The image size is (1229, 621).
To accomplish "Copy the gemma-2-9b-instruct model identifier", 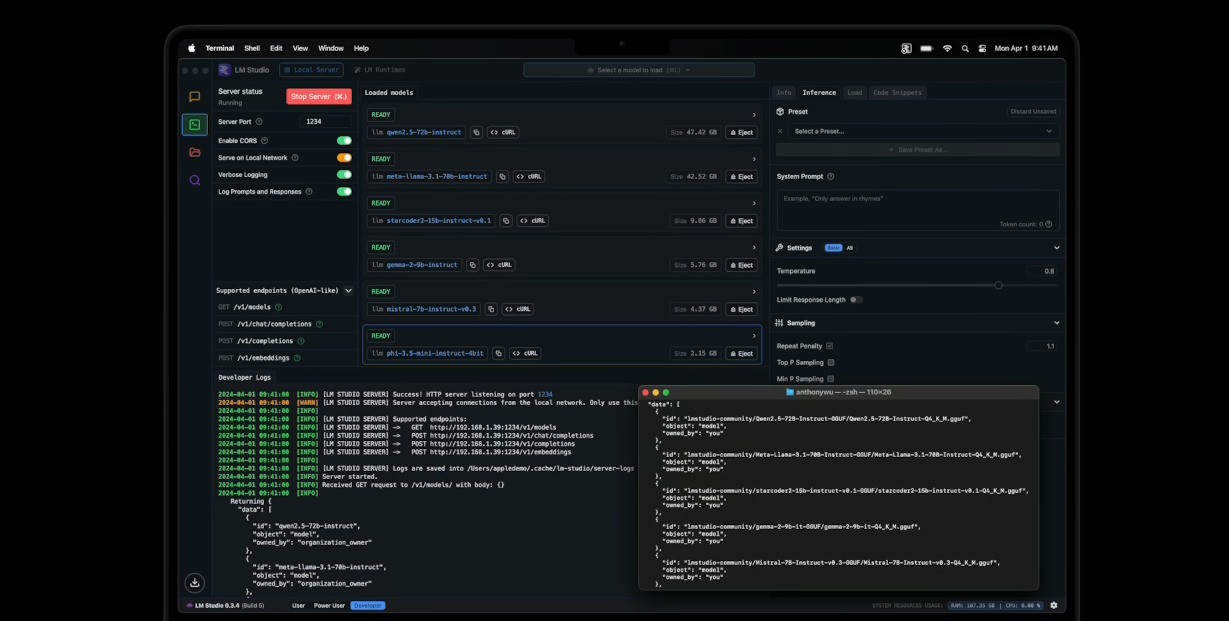I will pos(472,265).
